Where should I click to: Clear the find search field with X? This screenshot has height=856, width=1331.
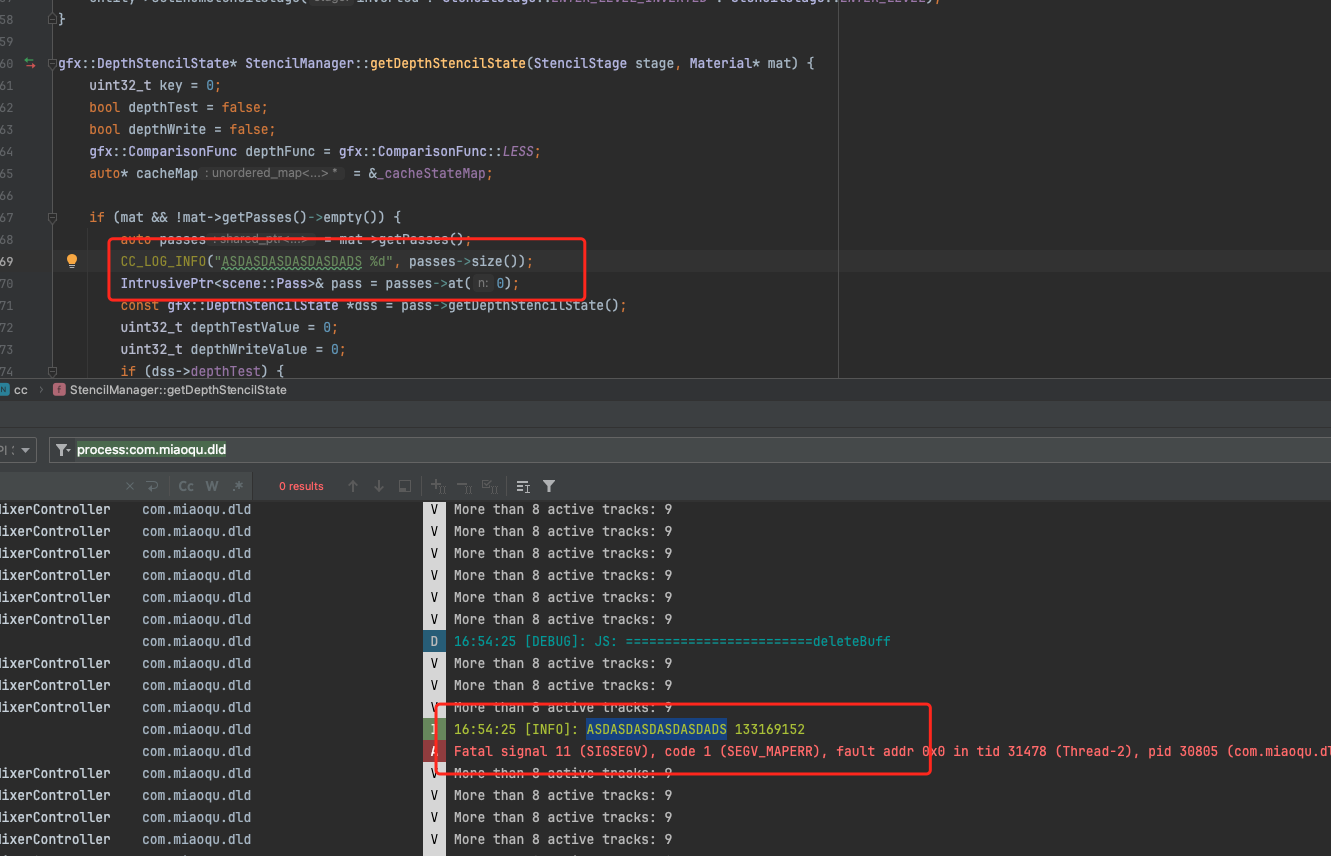point(130,486)
